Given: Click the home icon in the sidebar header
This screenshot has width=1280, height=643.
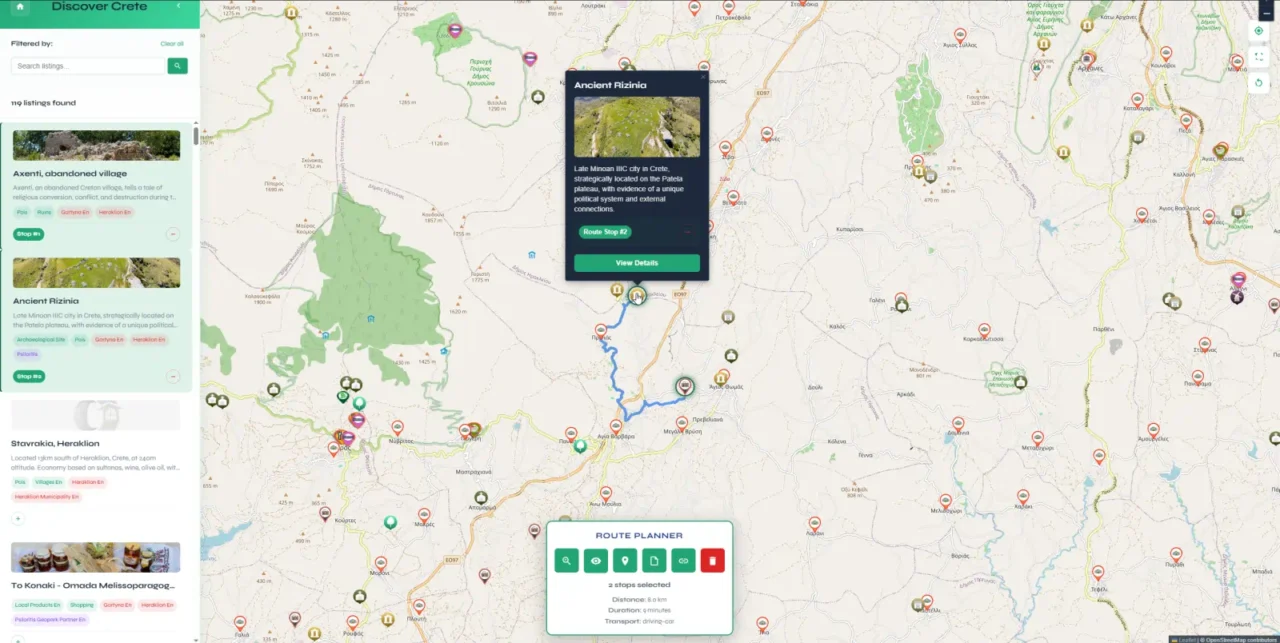Looking at the screenshot, I should pyautogui.click(x=19, y=7).
